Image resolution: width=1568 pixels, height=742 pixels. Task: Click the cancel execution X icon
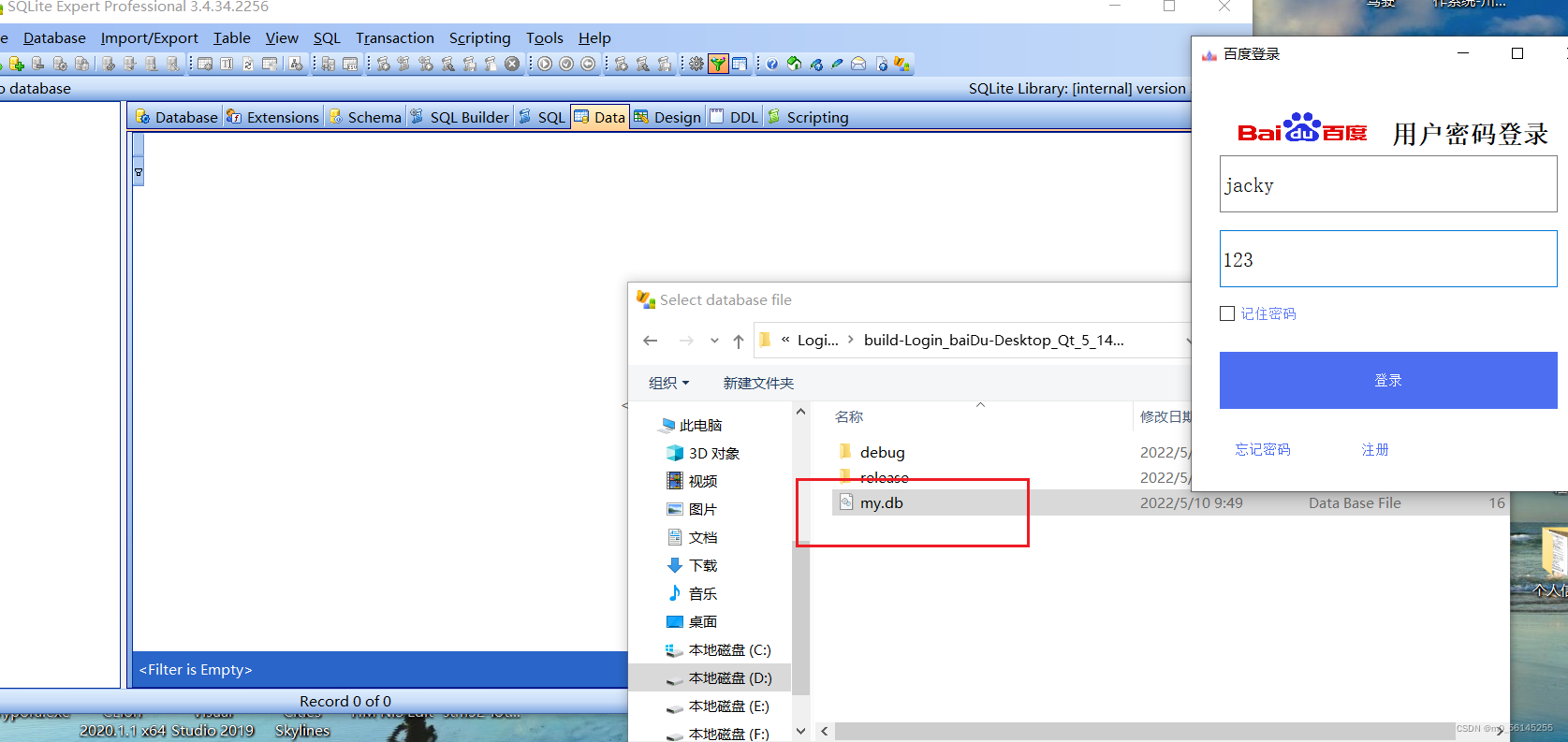[x=512, y=64]
